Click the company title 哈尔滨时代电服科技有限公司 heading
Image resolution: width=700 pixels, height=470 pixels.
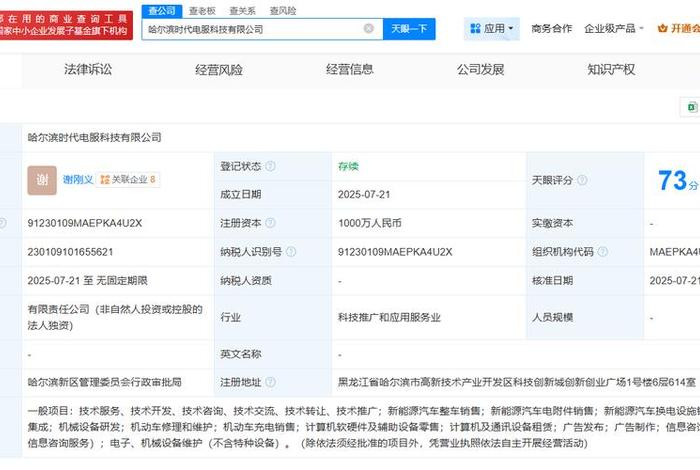coord(94,137)
